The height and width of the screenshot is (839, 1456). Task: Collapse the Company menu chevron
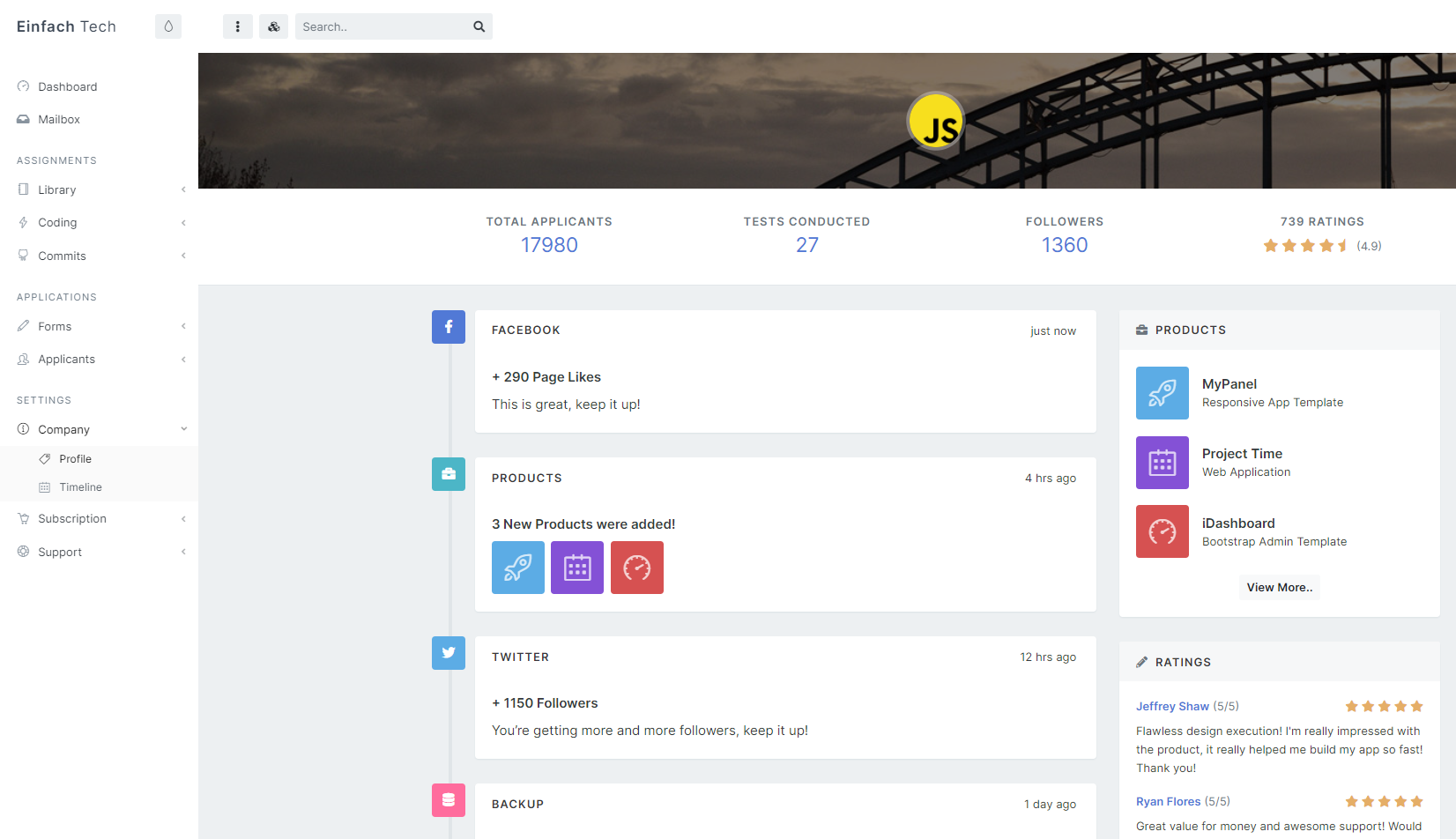(x=183, y=429)
